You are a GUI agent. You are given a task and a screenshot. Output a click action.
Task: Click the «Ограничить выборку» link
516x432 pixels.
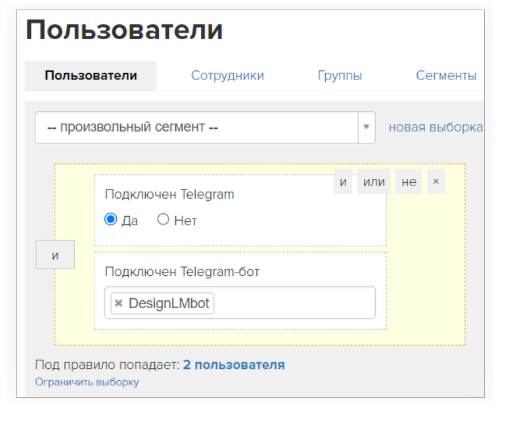pyautogui.click(x=87, y=382)
